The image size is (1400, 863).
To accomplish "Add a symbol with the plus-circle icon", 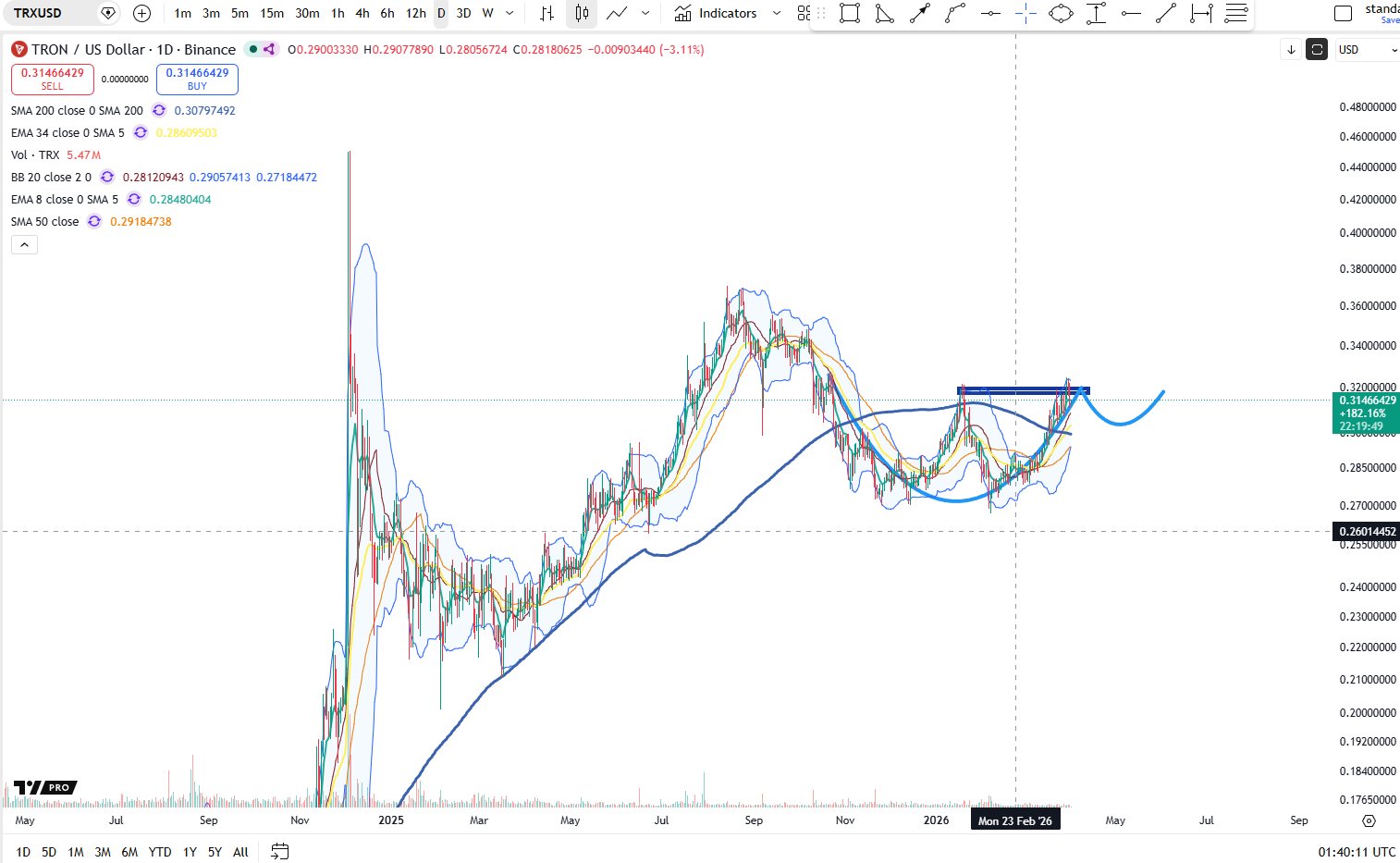I will (141, 13).
